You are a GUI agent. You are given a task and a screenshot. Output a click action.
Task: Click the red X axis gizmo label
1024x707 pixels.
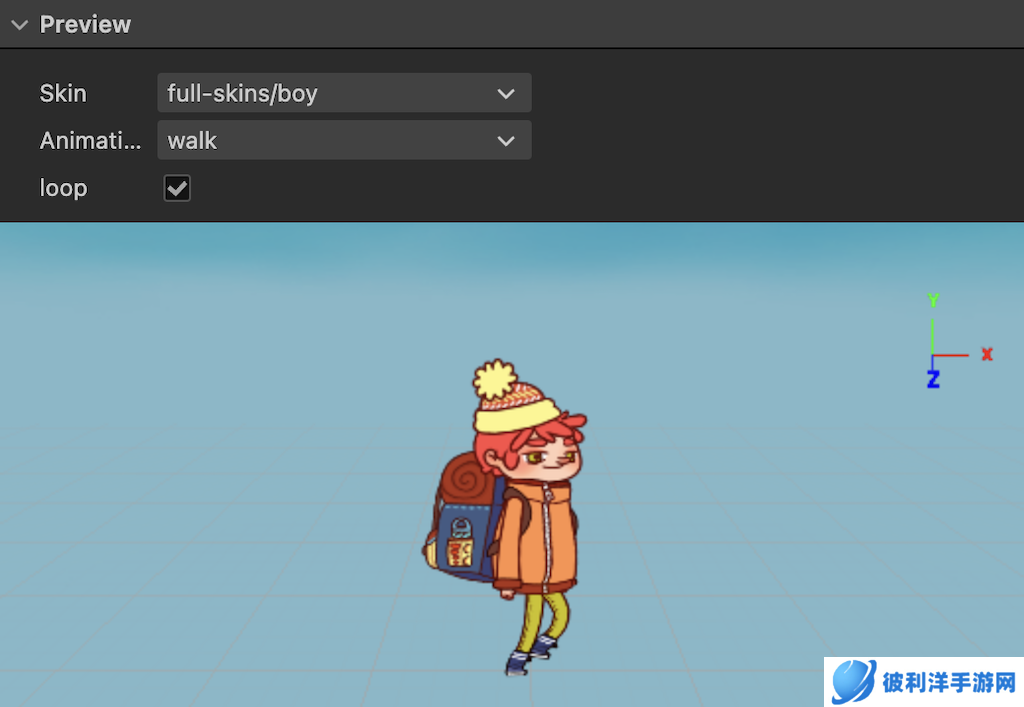987,354
